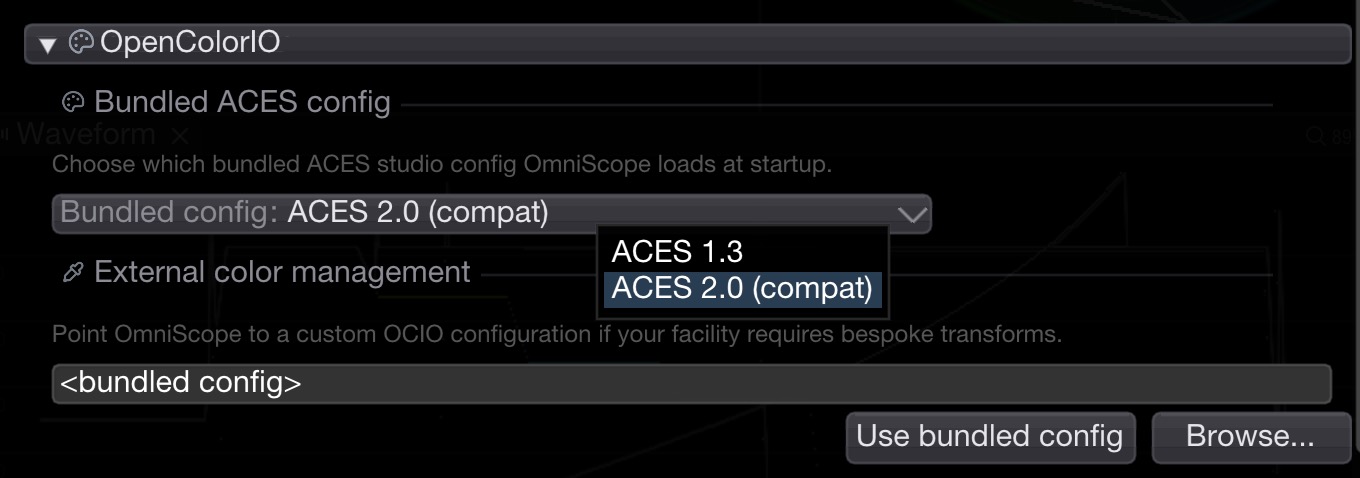Close the Waveform panel using its x
Viewport: 1360px width, 478px height.
coord(179,134)
